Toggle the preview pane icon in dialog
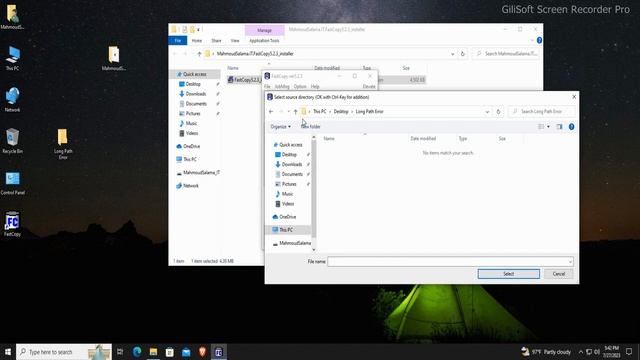This screenshot has height=360, width=640. tap(559, 127)
